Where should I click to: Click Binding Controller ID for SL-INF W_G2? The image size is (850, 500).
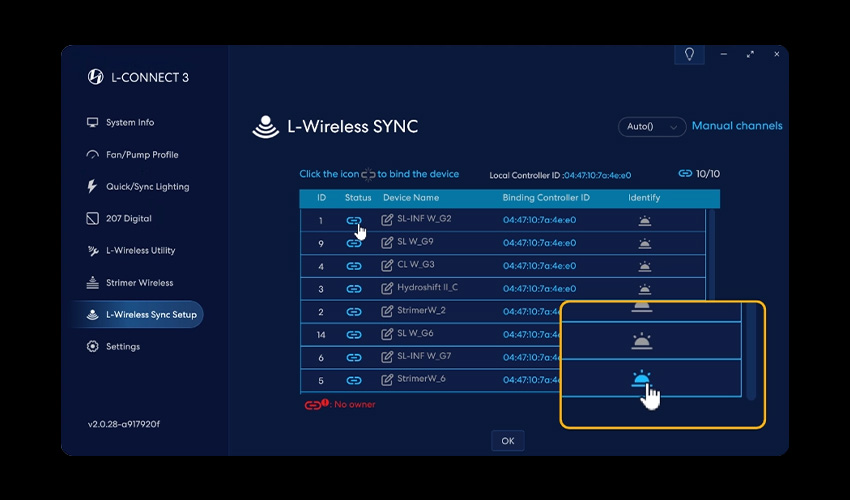[x=539, y=220]
